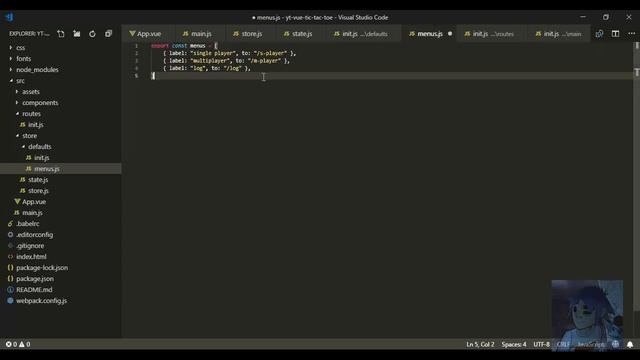This screenshot has height=360, width=640.
Task: Change file encoding UTF-8
Action: point(541,344)
